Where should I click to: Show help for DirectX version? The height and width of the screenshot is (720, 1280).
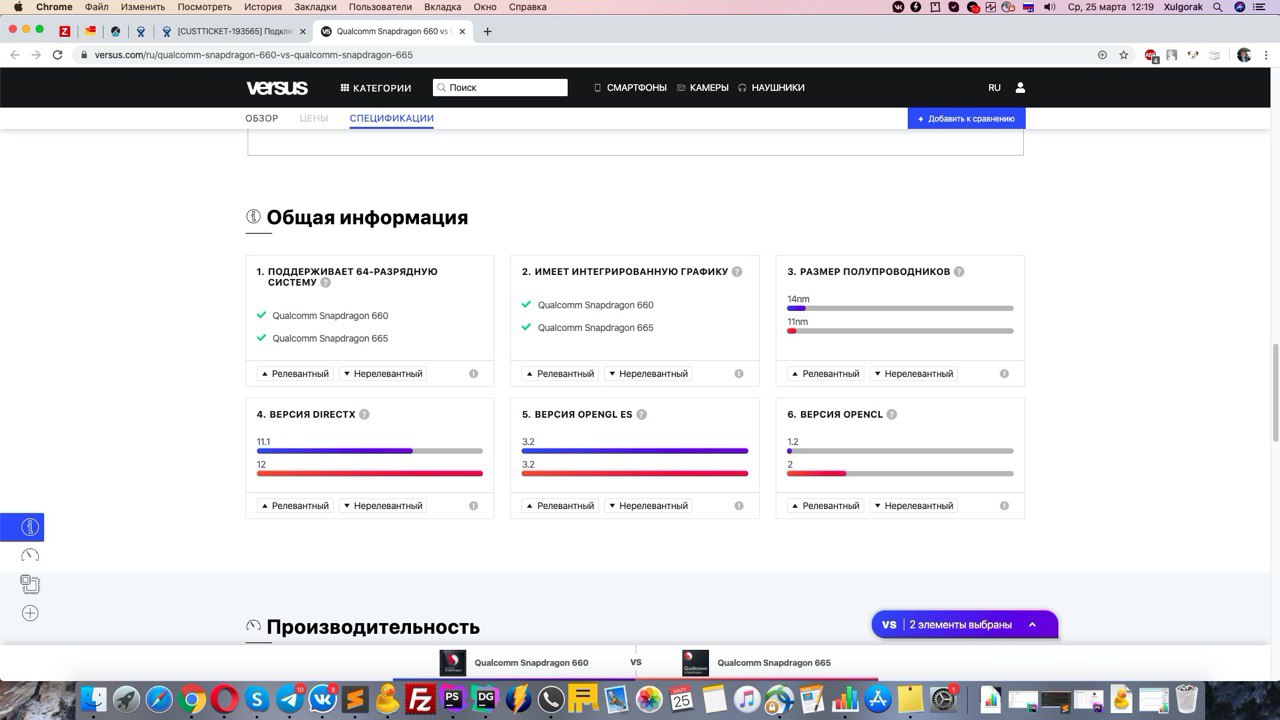pos(364,414)
